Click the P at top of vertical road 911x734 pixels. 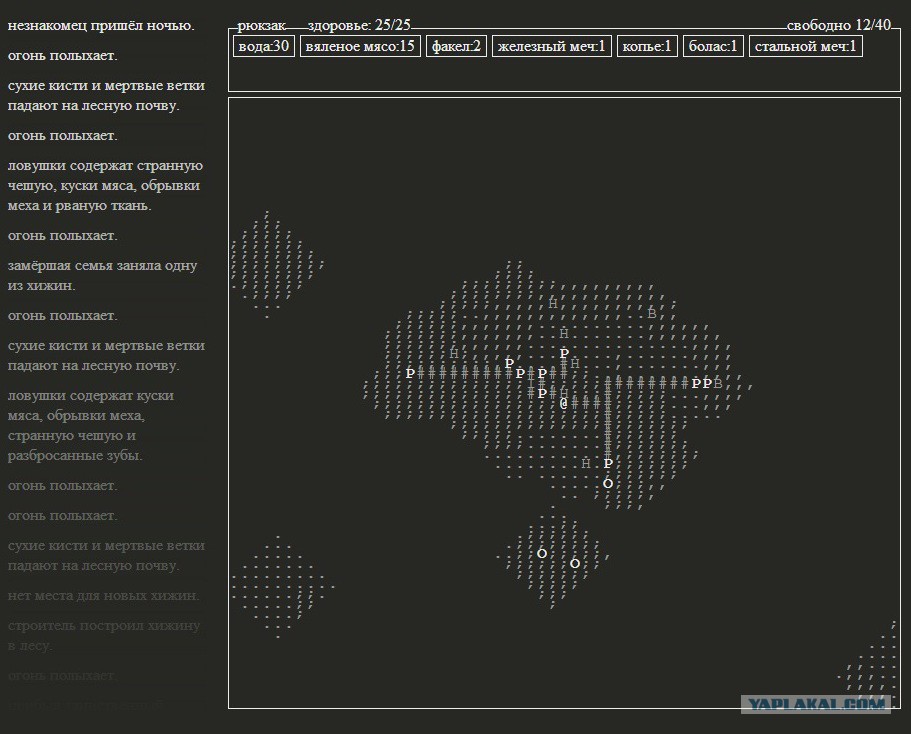click(564, 353)
